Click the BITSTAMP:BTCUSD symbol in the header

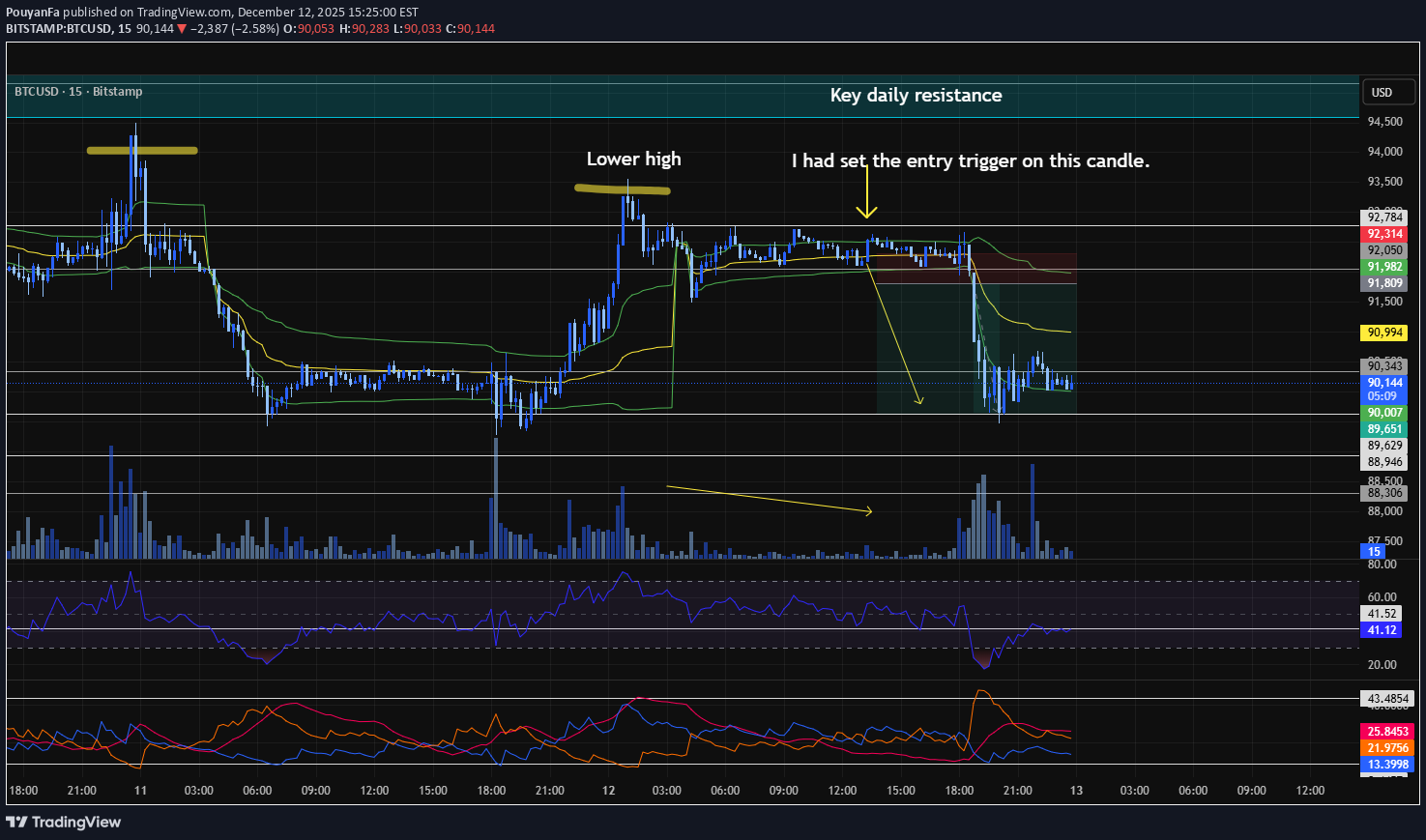pyautogui.click(x=58, y=29)
